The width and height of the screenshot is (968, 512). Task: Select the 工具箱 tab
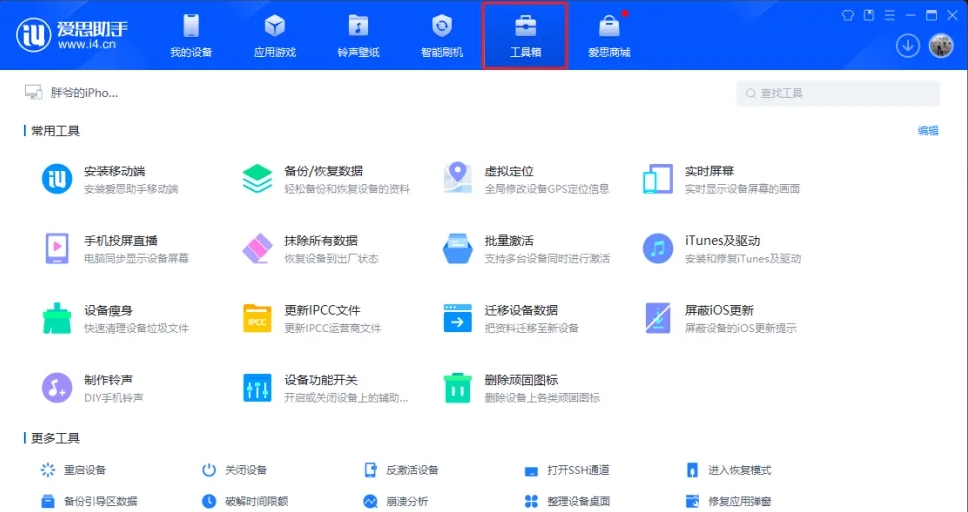[525, 35]
